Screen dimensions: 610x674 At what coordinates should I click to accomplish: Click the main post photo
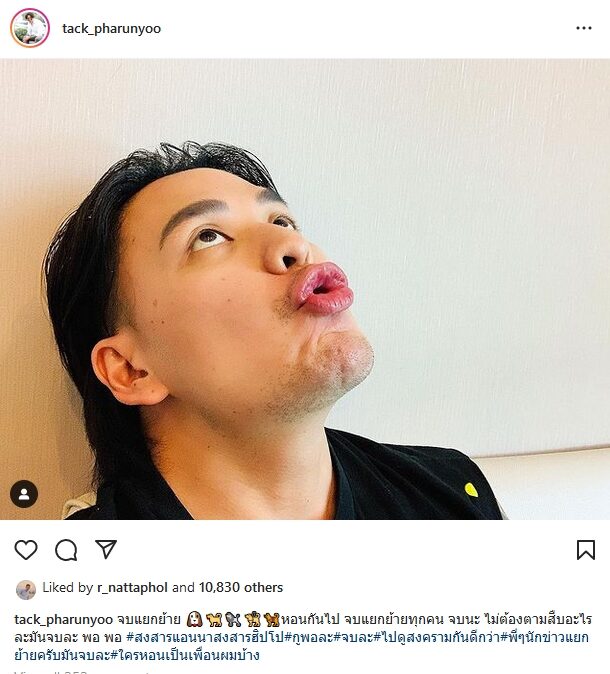pyautogui.click(x=305, y=289)
